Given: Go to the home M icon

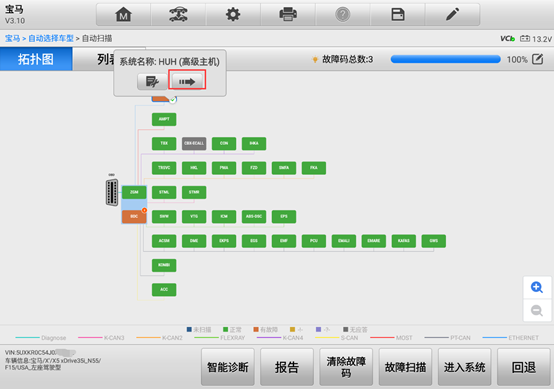Looking at the screenshot, I should [123, 14].
